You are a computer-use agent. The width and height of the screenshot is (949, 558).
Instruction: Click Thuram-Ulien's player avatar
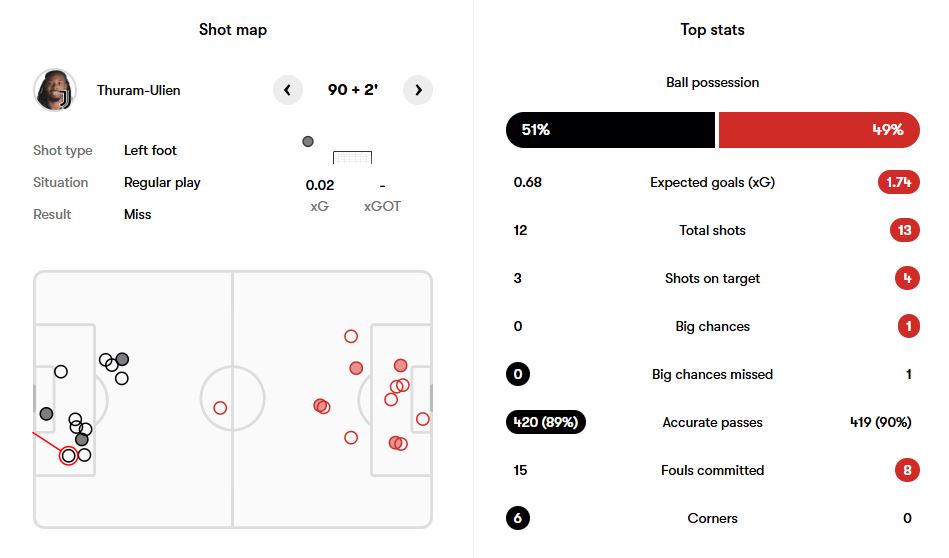tap(54, 90)
